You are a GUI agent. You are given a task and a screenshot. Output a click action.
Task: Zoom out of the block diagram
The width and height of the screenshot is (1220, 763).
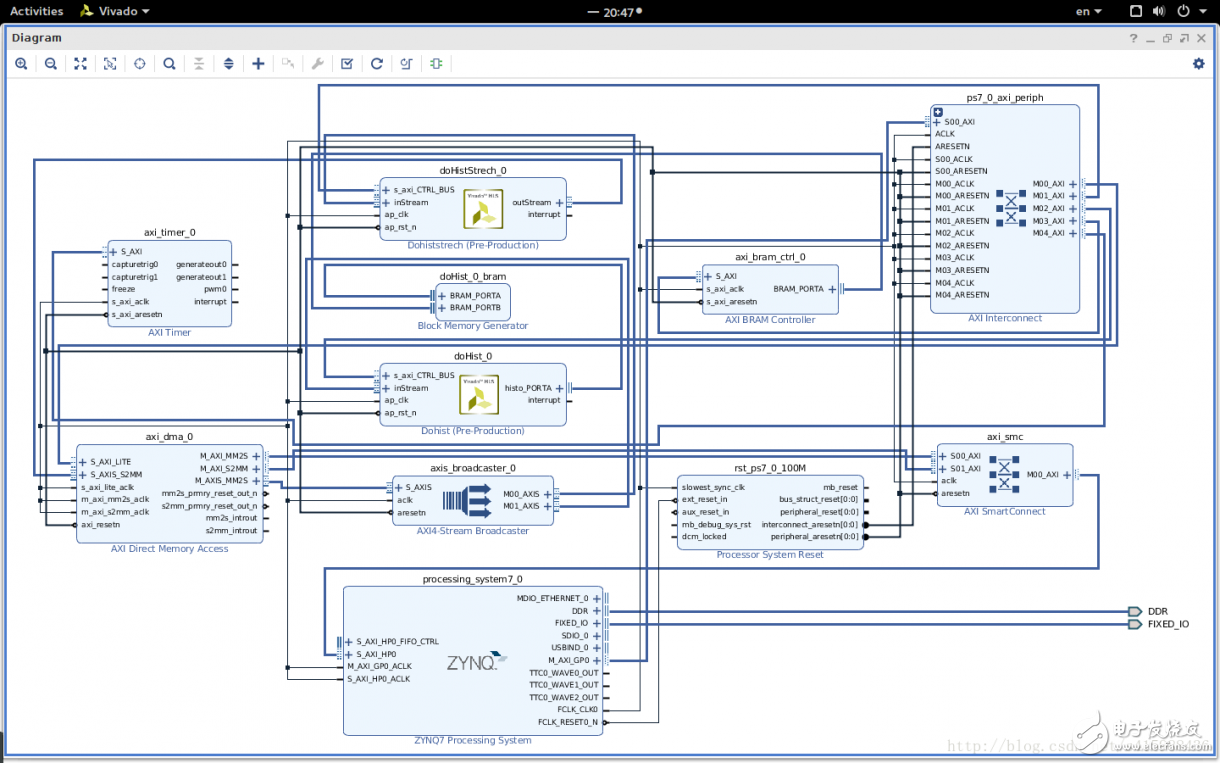point(51,63)
